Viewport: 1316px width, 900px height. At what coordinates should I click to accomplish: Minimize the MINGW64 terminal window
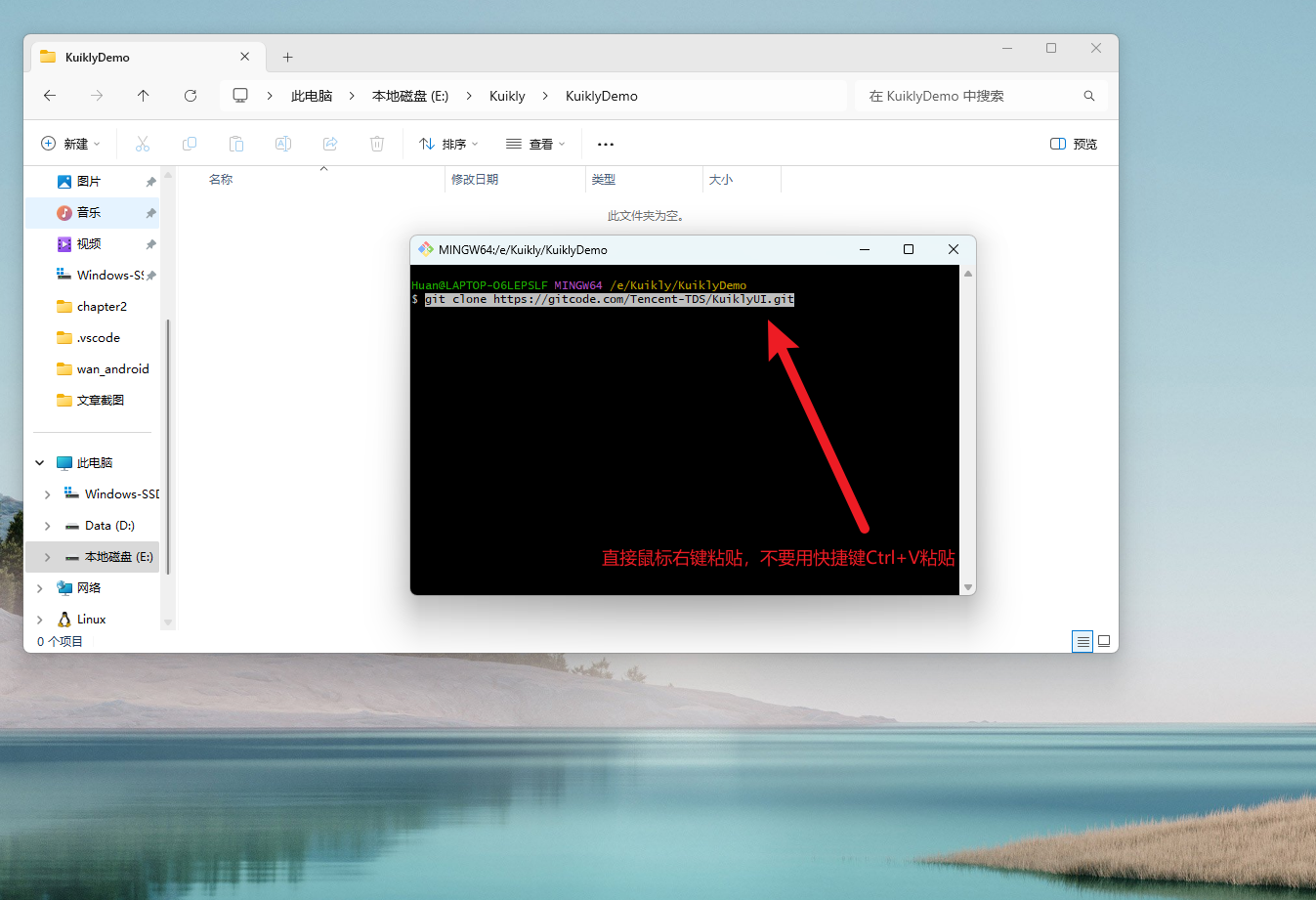(865, 249)
